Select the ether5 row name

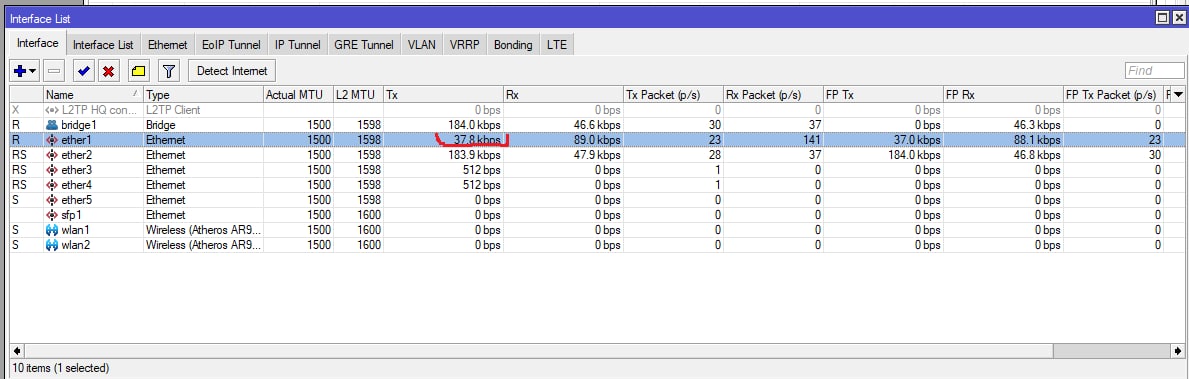(x=77, y=199)
